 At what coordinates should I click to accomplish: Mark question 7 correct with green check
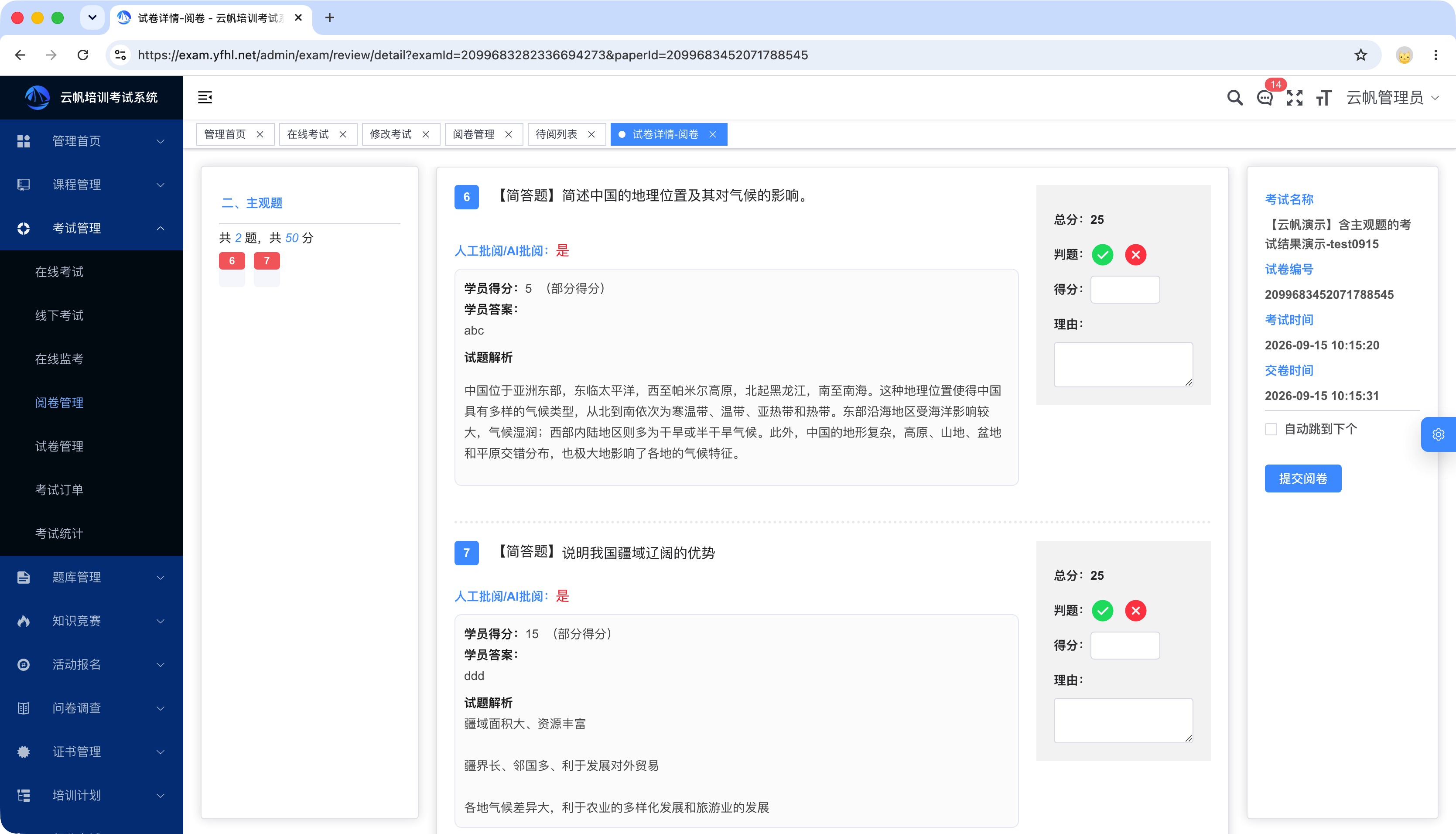click(x=1103, y=610)
